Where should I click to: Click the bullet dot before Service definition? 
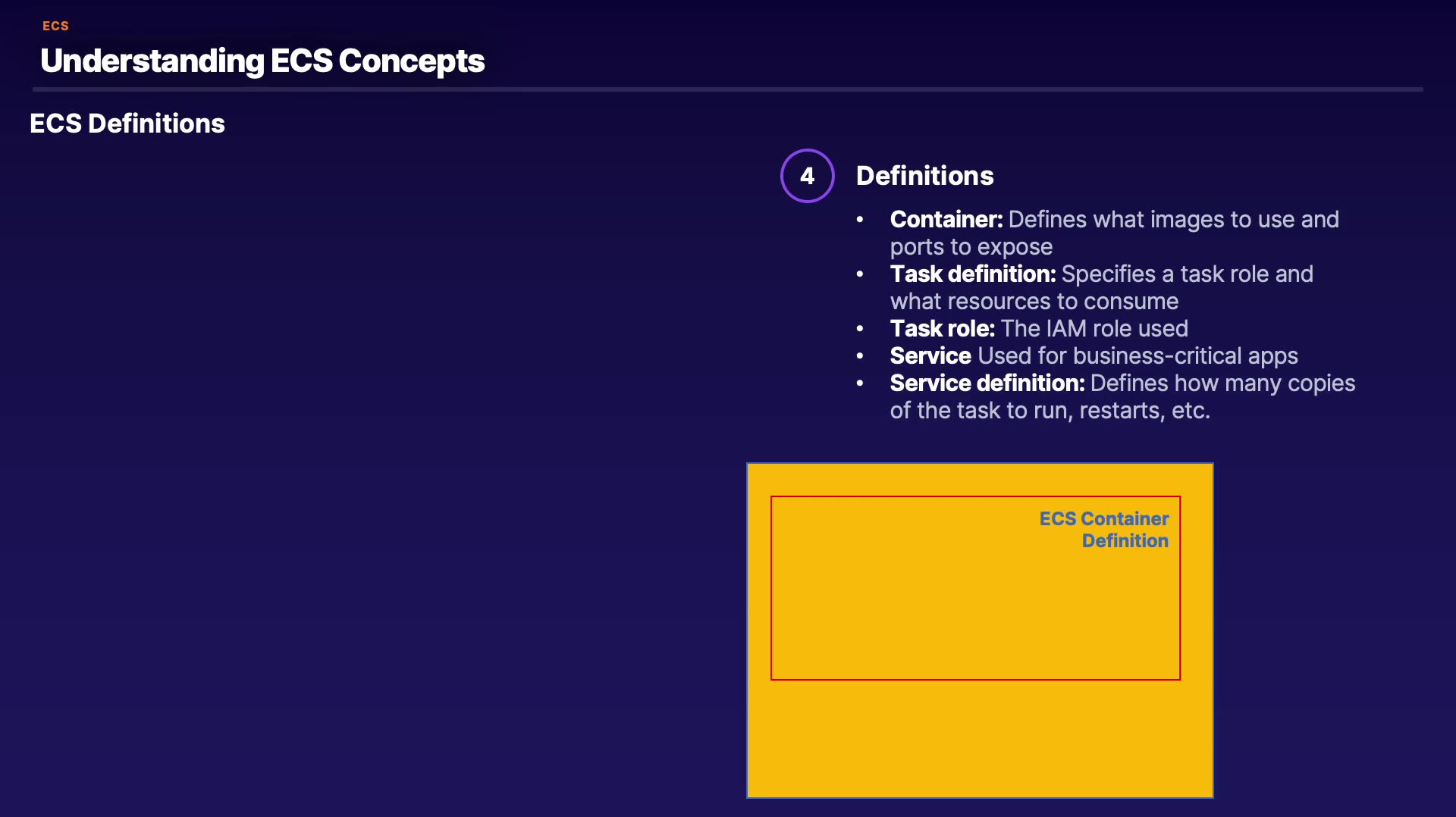pos(860,383)
